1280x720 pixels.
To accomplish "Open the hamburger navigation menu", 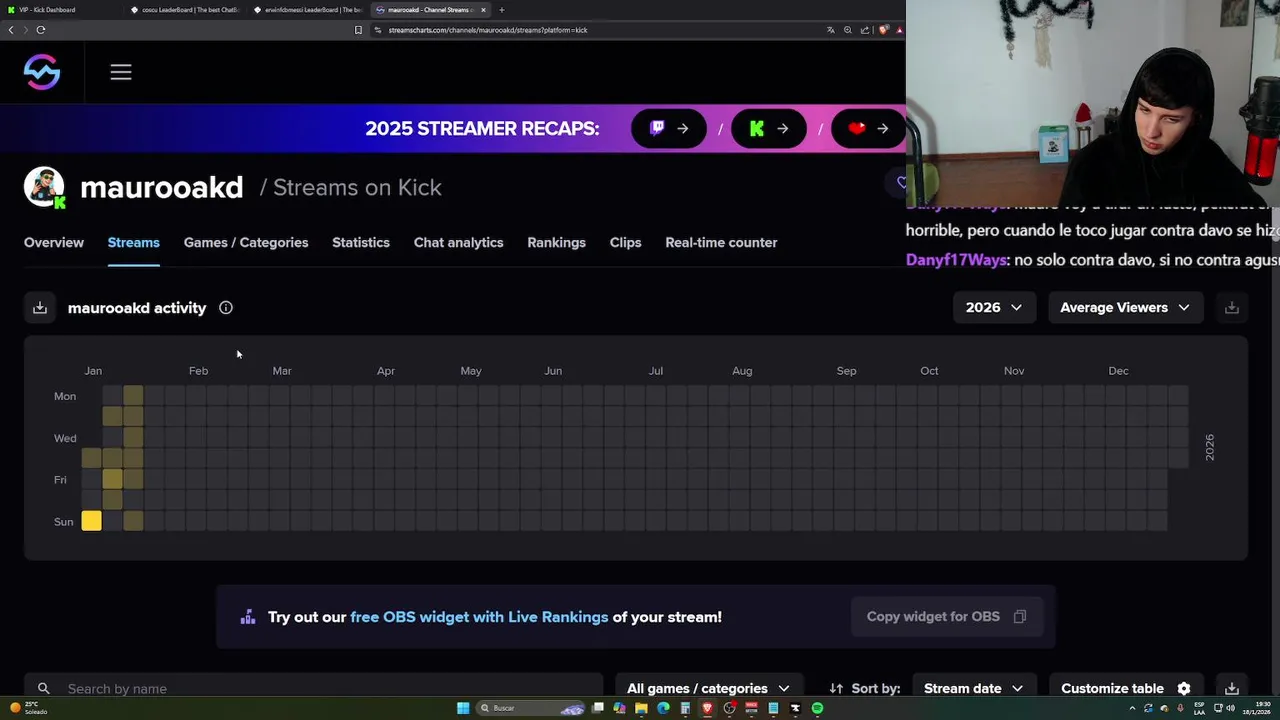I will (121, 72).
